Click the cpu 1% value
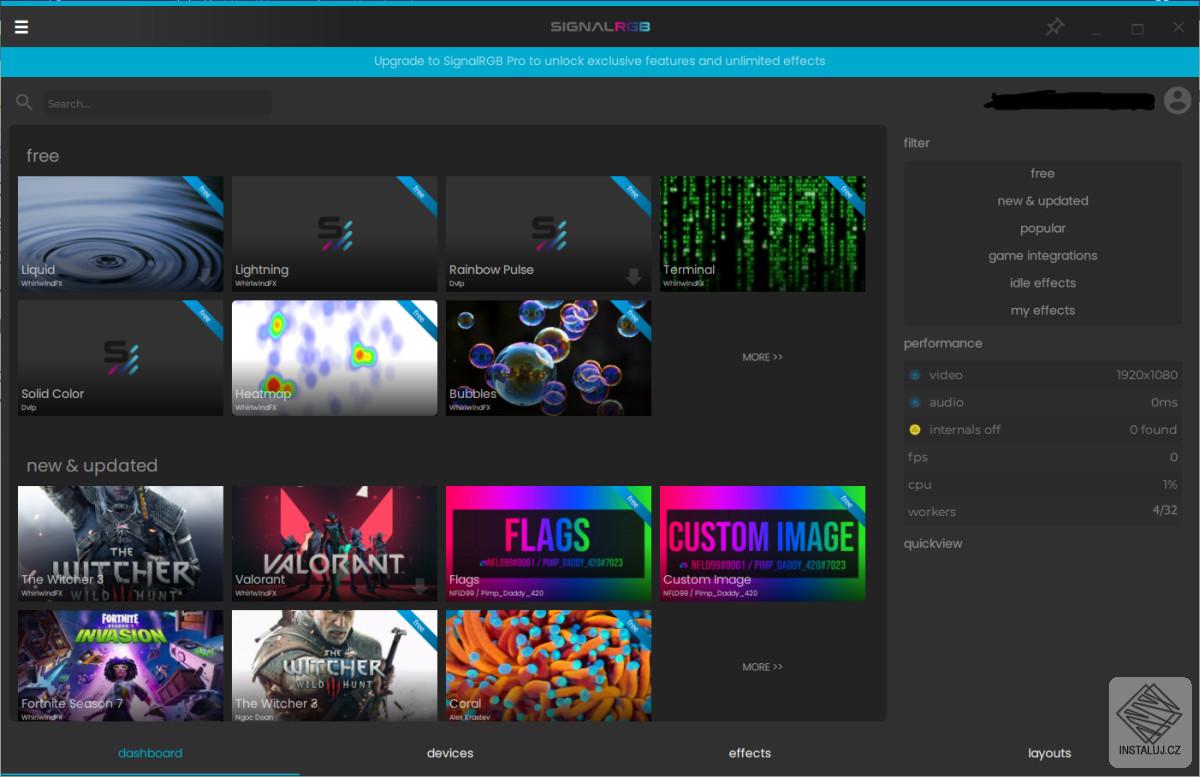Viewport: 1200px width, 777px height. [1170, 484]
